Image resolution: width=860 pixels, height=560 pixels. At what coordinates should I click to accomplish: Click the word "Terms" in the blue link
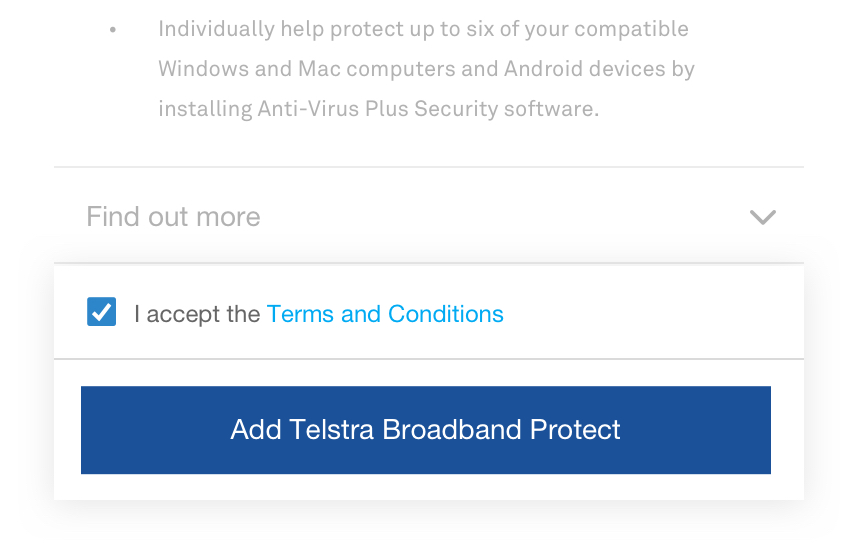[x=300, y=314]
